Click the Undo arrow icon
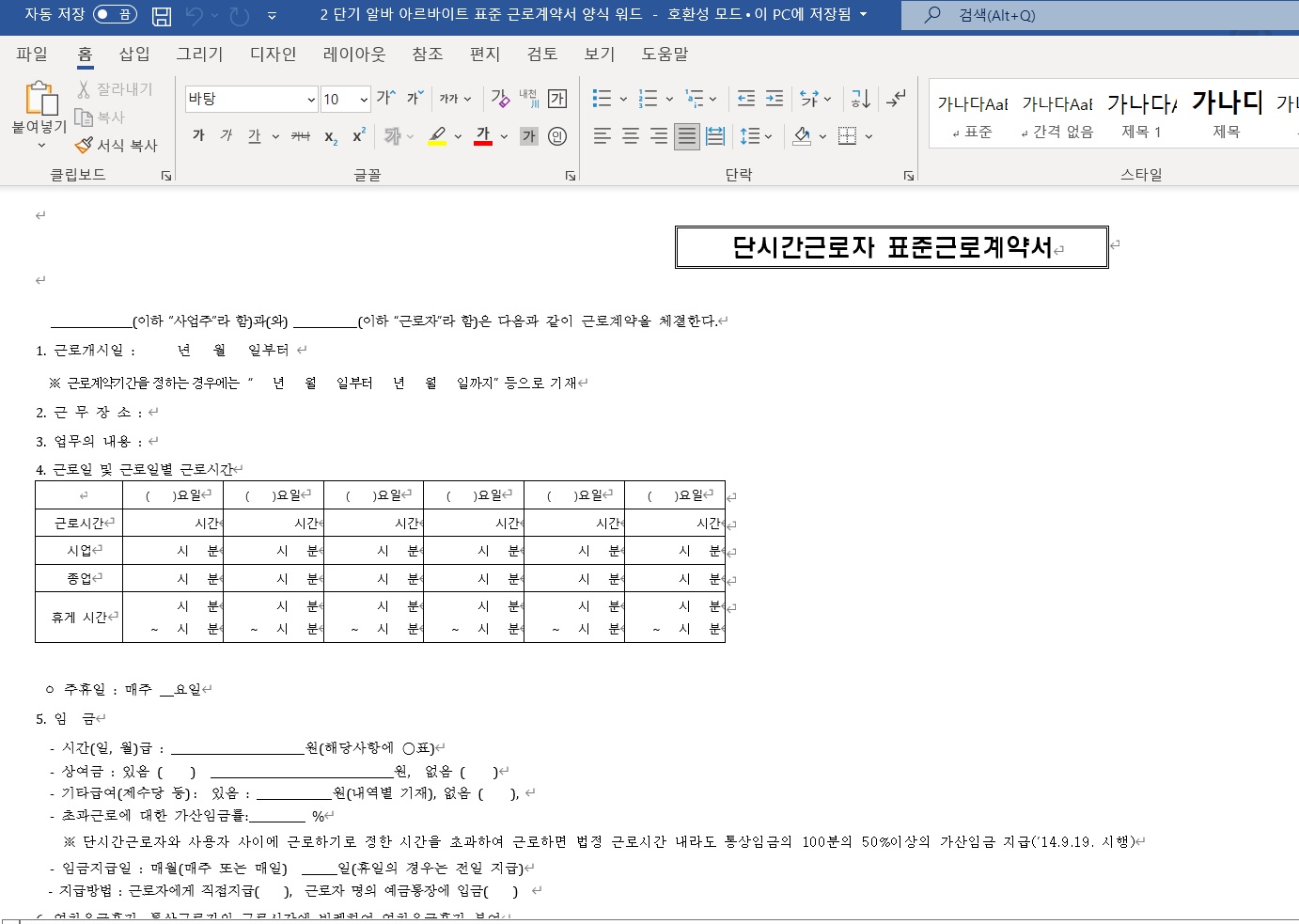The width and height of the screenshot is (1299, 924). coord(196,15)
